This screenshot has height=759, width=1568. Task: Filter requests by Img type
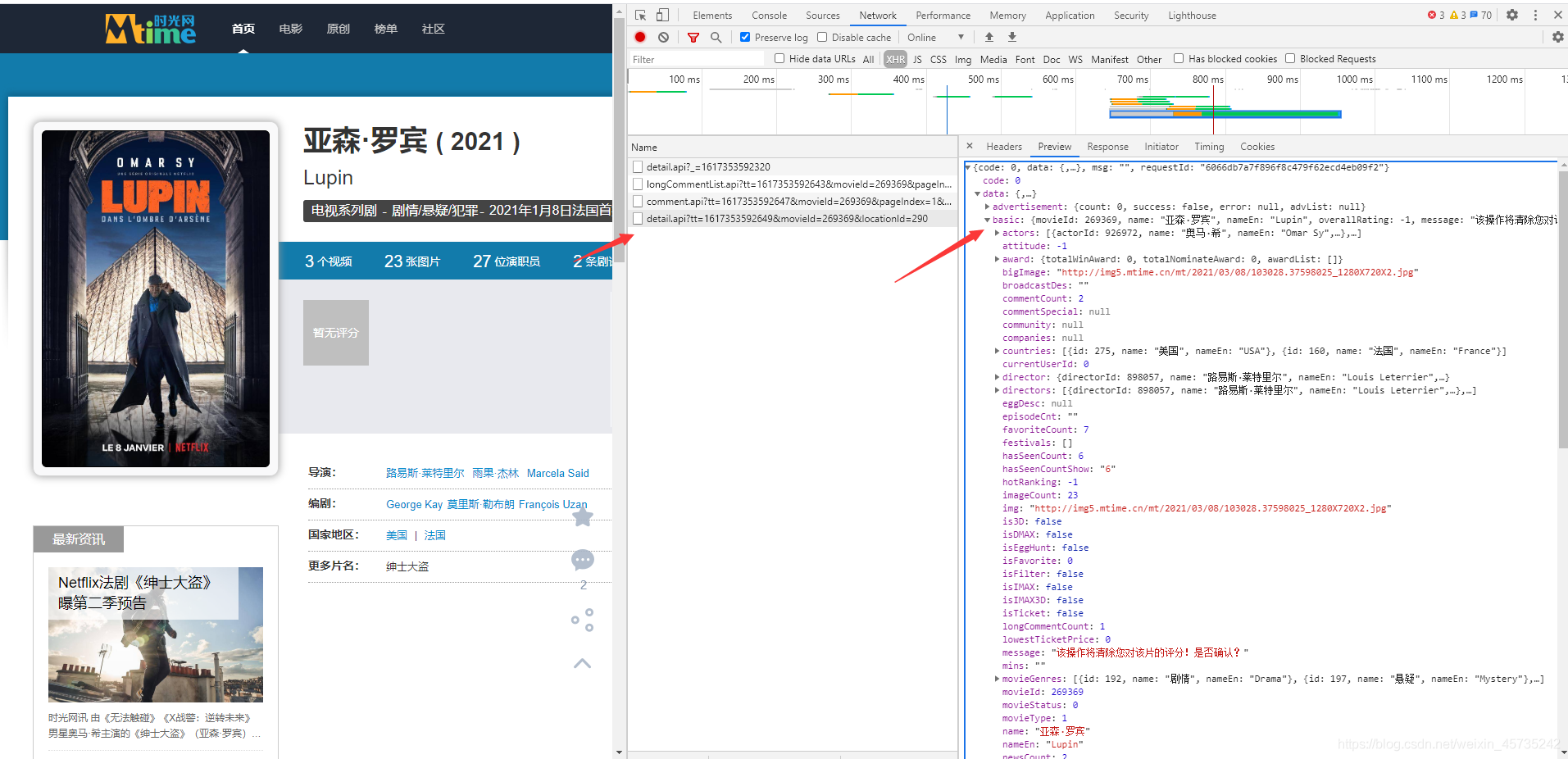[962, 59]
